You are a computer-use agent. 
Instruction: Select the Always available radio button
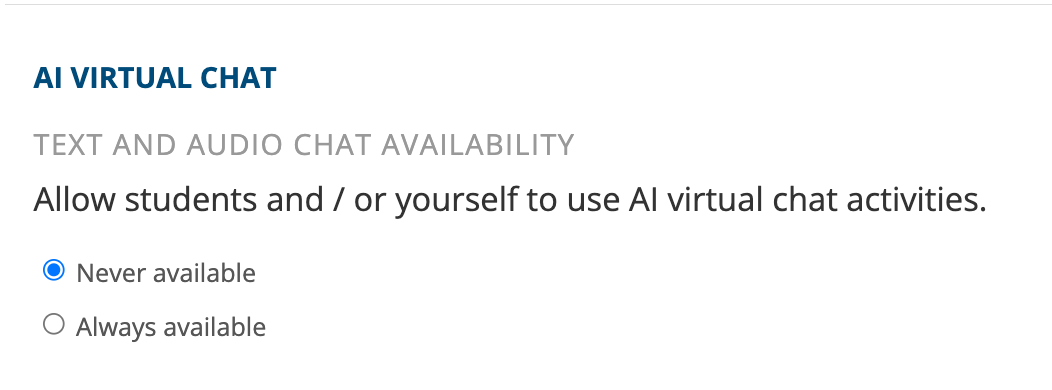[54, 325]
